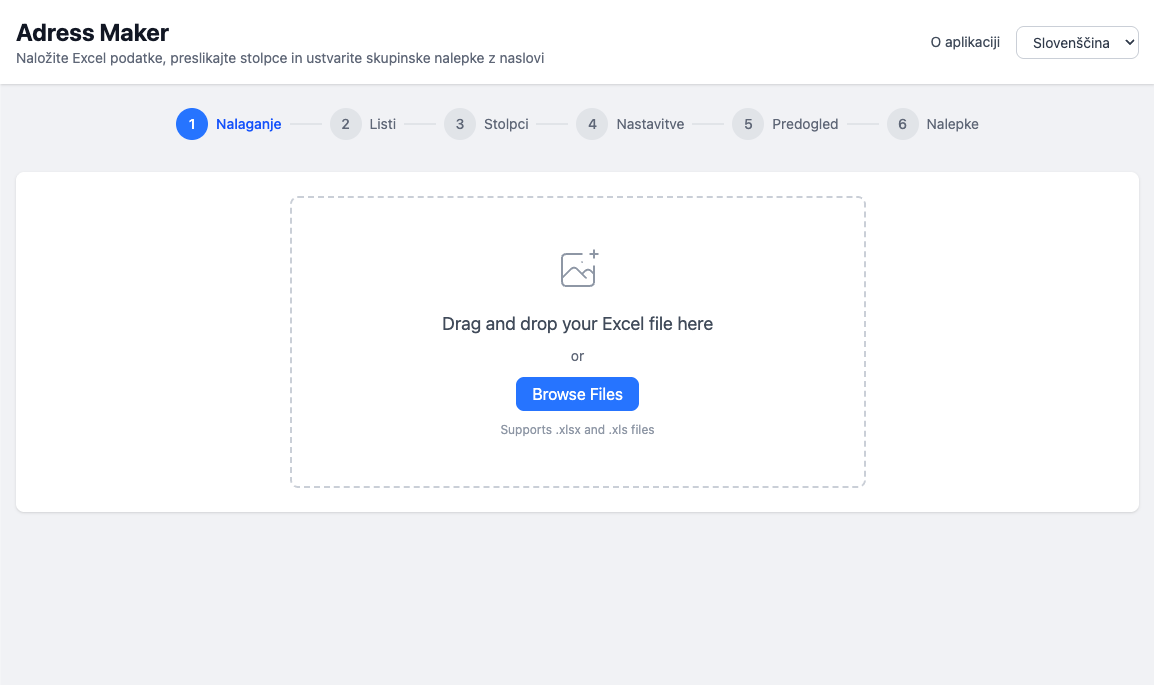Click step 2 circle for Listi

click(x=345, y=124)
